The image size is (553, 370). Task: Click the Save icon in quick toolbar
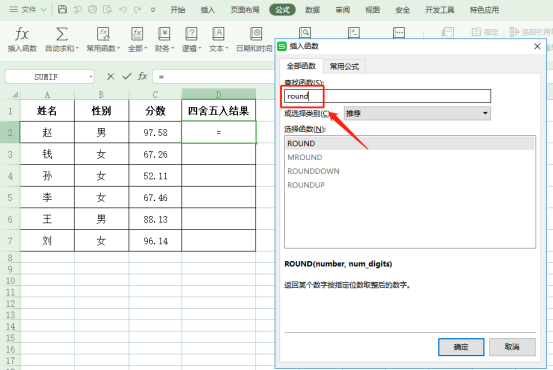(x=62, y=10)
